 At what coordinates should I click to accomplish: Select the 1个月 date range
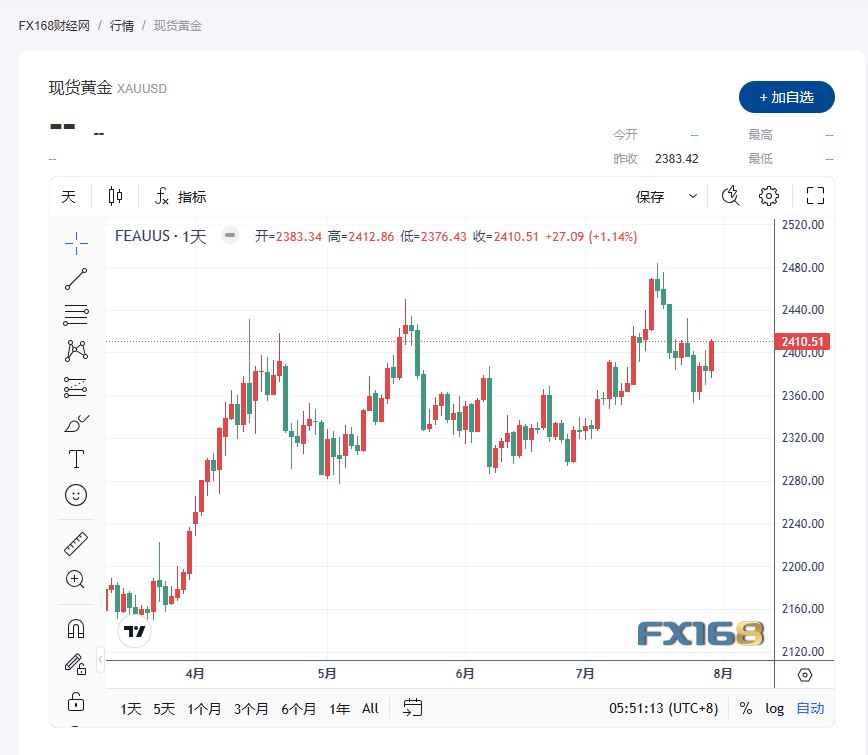point(204,709)
